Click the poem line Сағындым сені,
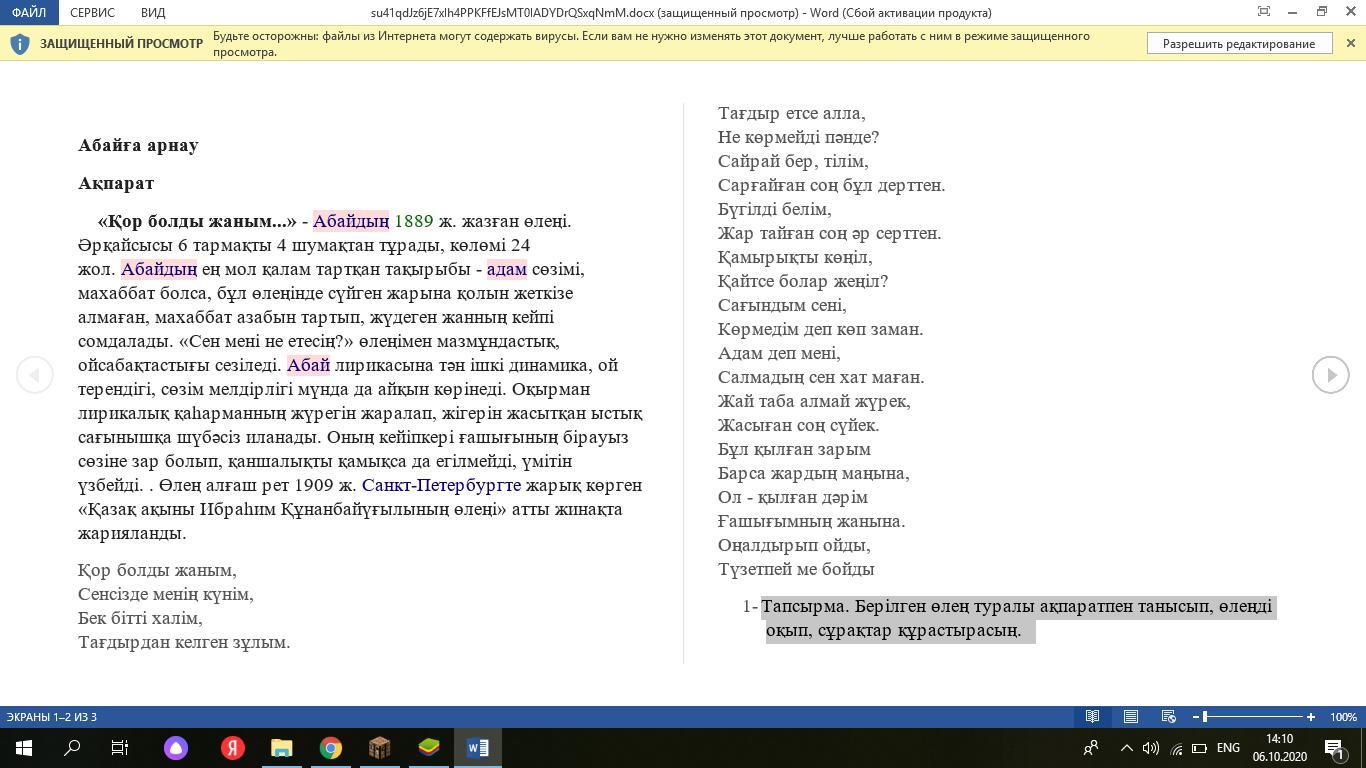Screen dimensions: 1366x768 coord(782,305)
